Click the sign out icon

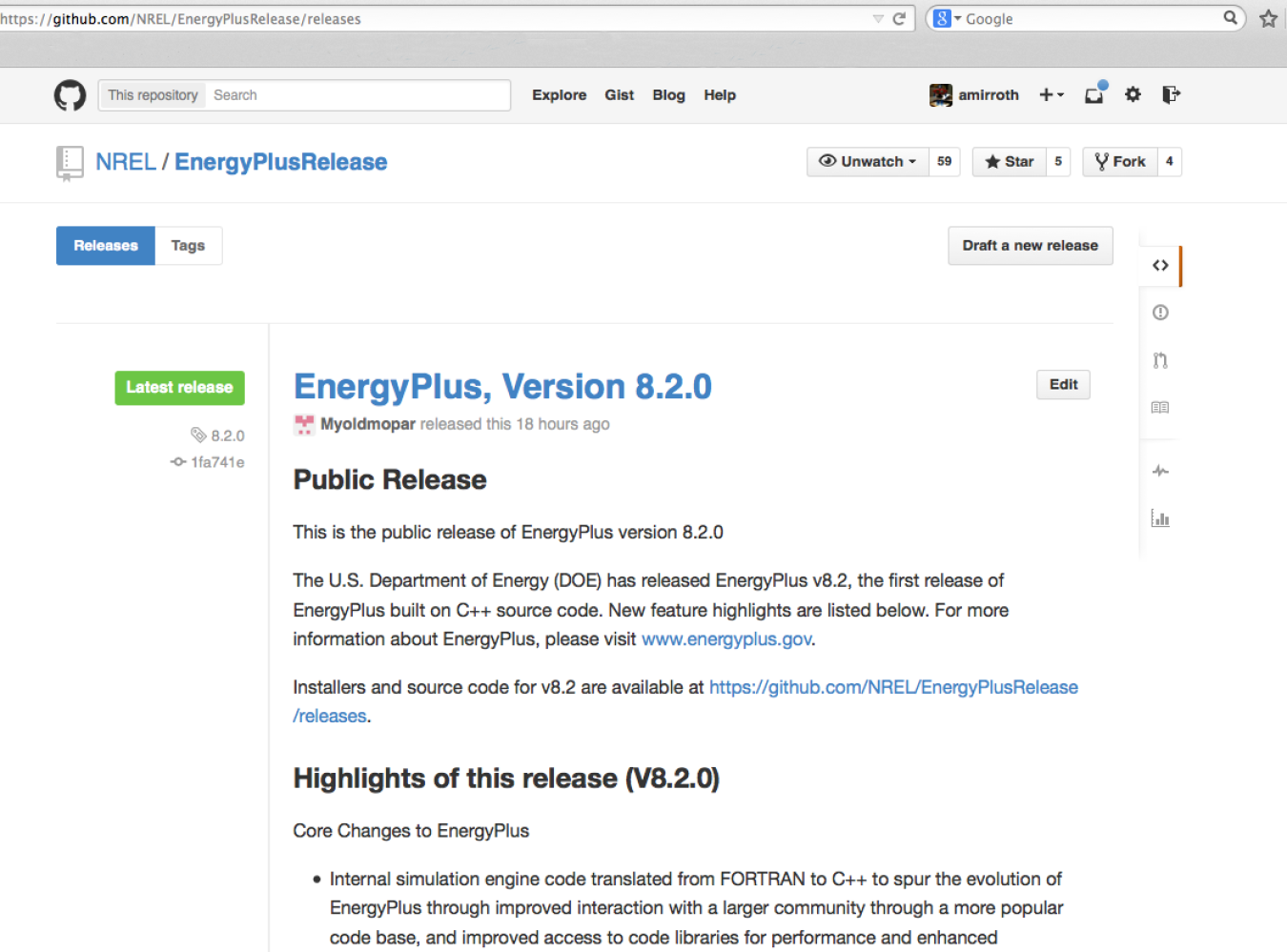coord(1171,94)
